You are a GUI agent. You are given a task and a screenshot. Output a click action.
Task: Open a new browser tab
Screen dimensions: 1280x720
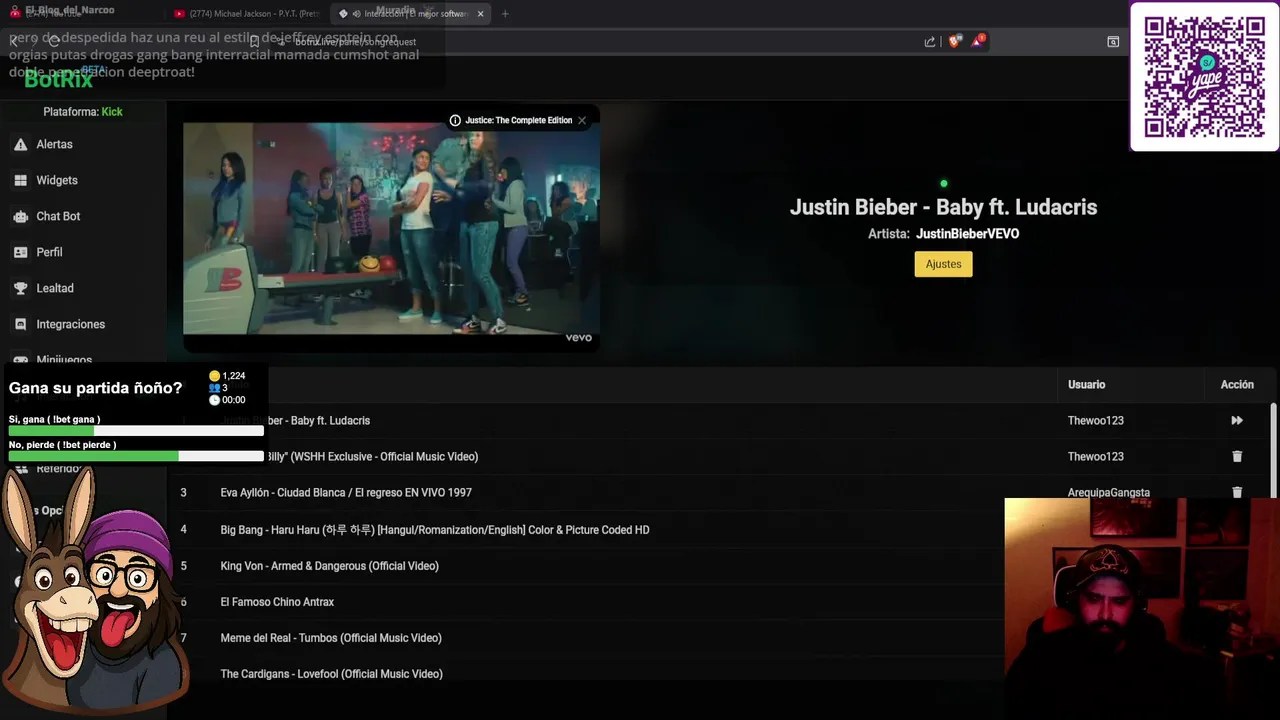(505, 14)
